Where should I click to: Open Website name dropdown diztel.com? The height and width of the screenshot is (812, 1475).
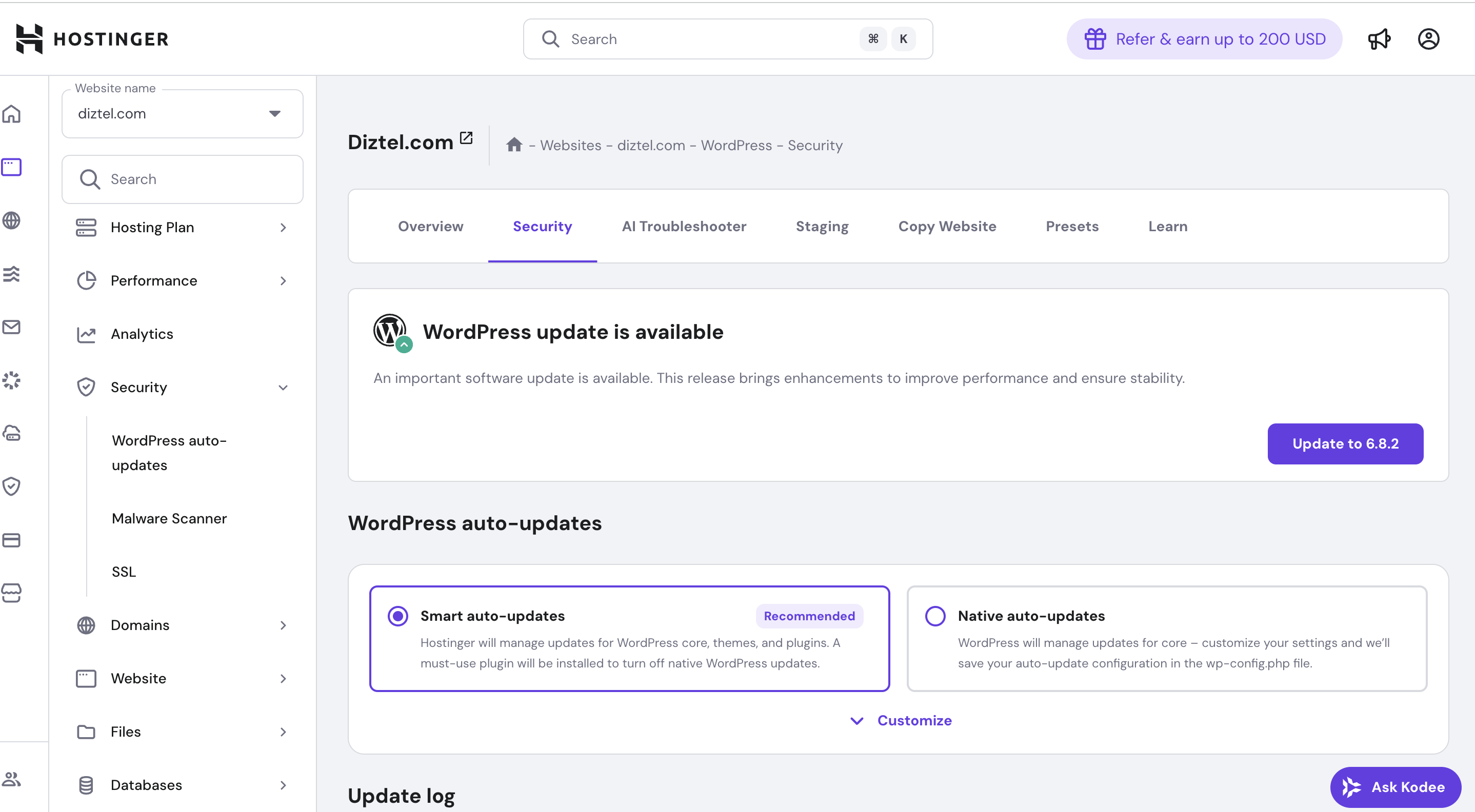(182, 113)
